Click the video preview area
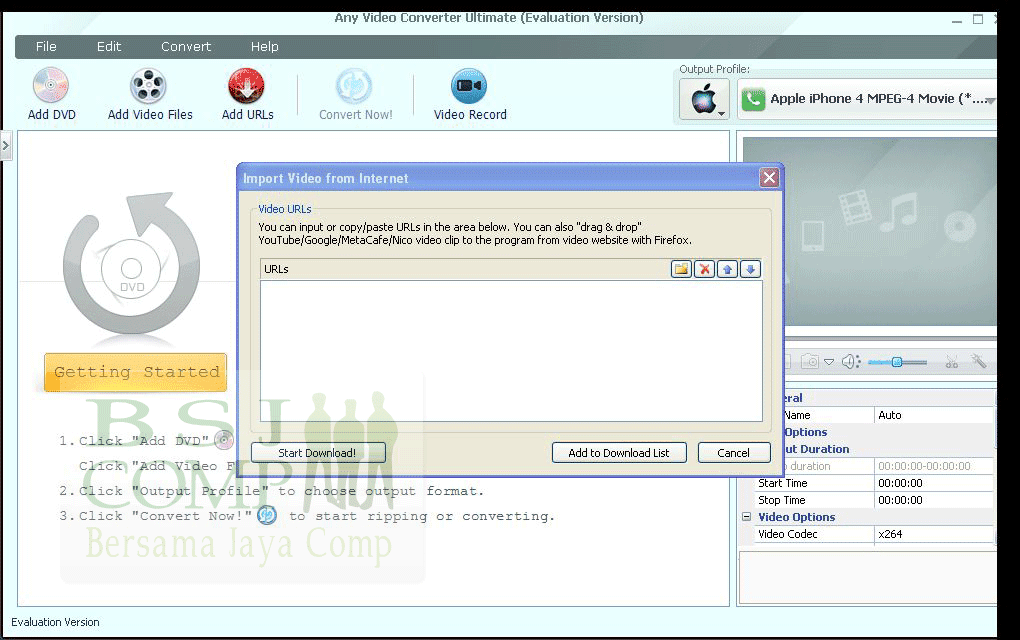Viewport: 1020px width, 640px height. tap(870, 232)
